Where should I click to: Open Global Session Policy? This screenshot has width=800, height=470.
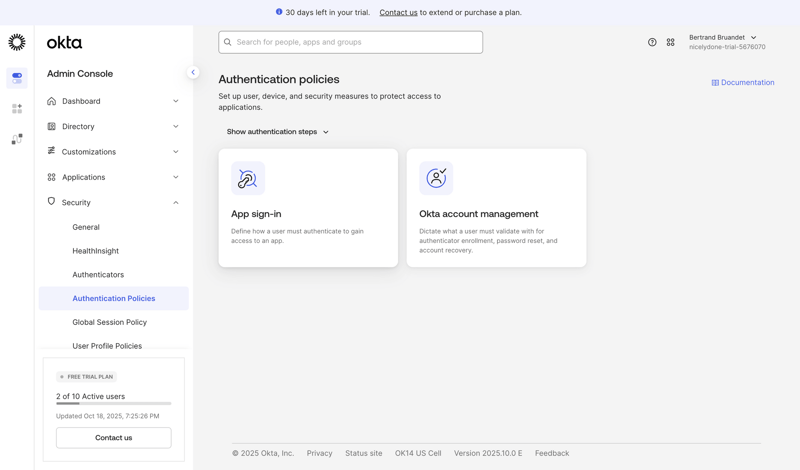point(110,322)
